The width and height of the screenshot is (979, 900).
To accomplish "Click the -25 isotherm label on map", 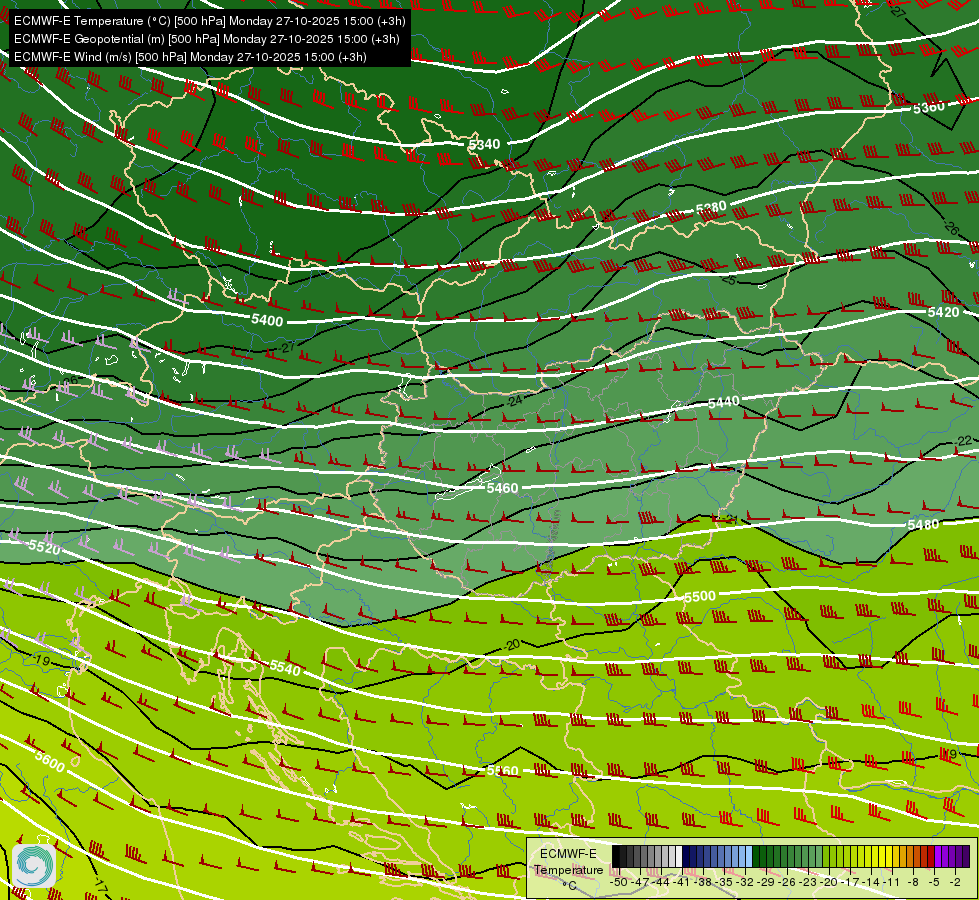I will [x=729, y=279].
